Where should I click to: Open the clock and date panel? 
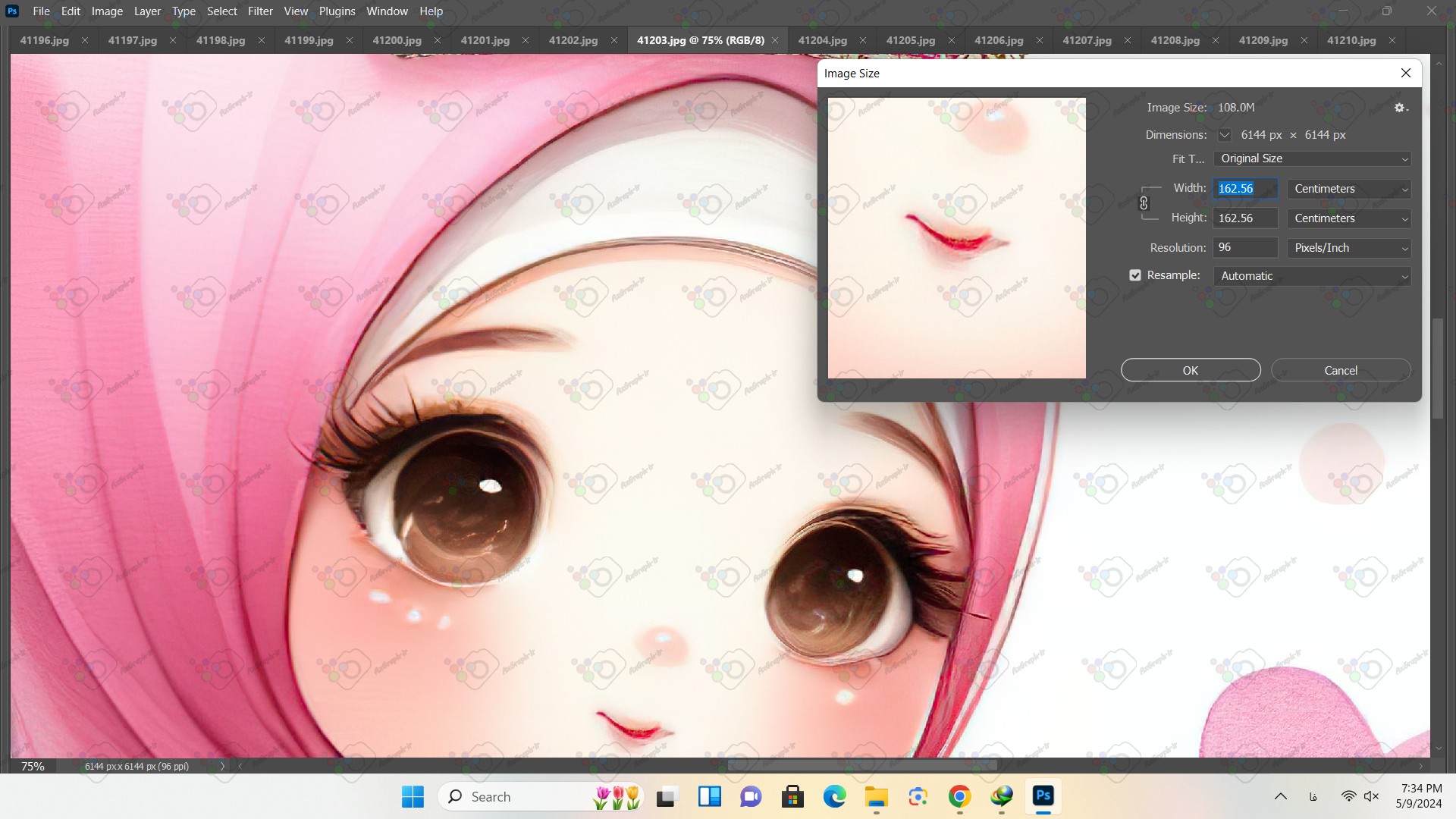pos(1420,796)
